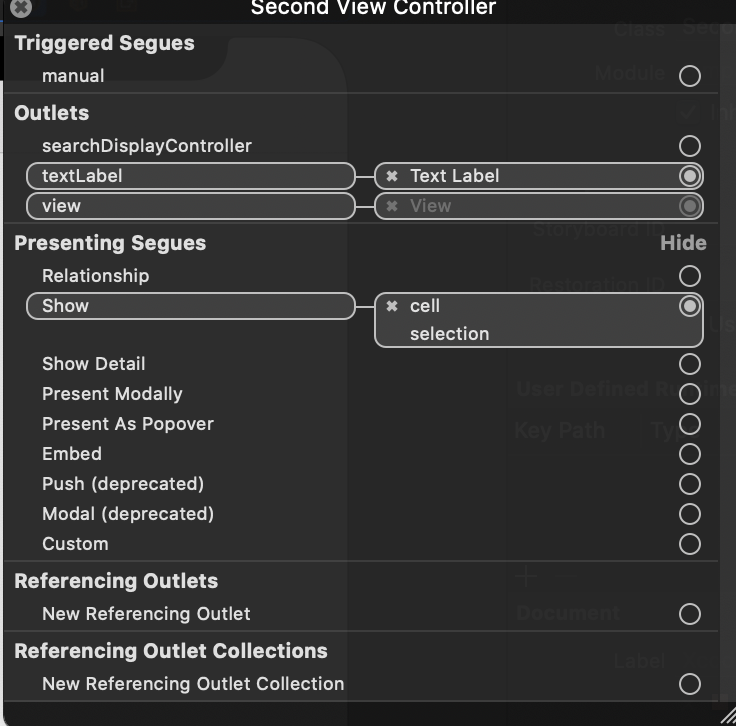Click the filled connection circle beside Text Label
Viewport: 736px width, 726px height.
pos(690,176)
